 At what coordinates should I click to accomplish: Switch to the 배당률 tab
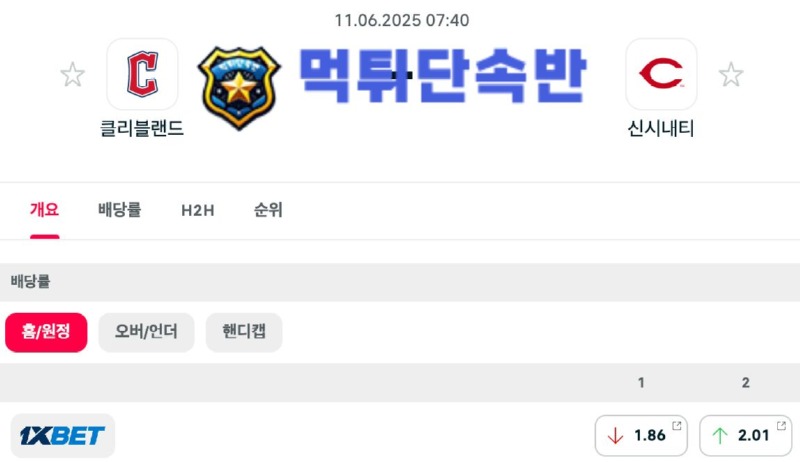coord(119,210)
